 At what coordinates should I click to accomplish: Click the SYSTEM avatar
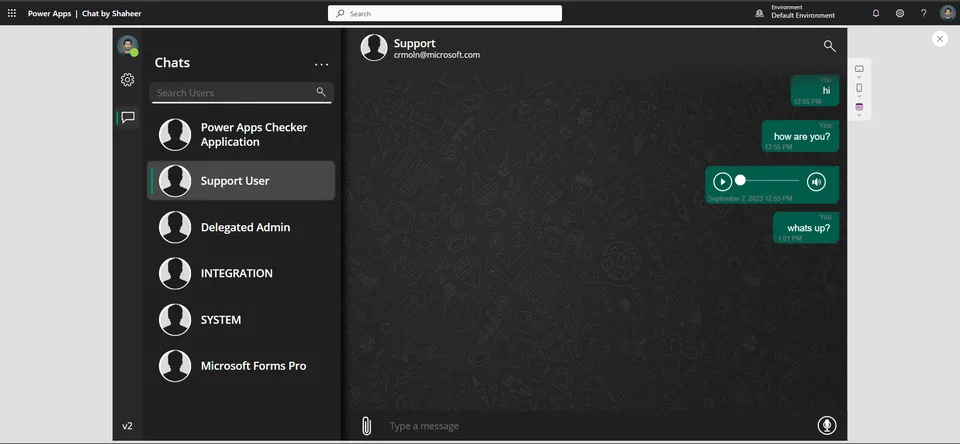[x=175, y=320]
